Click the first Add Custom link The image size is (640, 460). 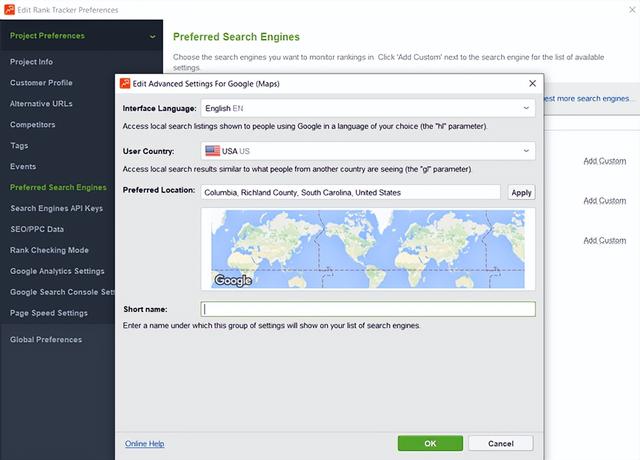pos(604,161)
